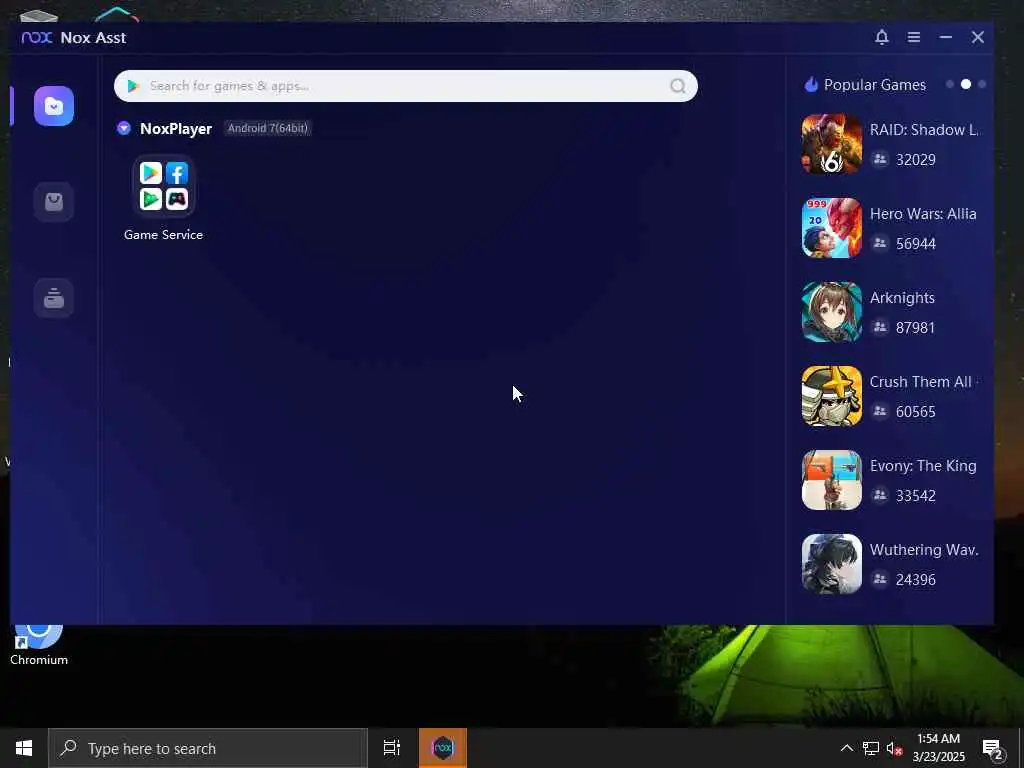
Task: Click the muted volume tray icon
Action: [893, 748]
